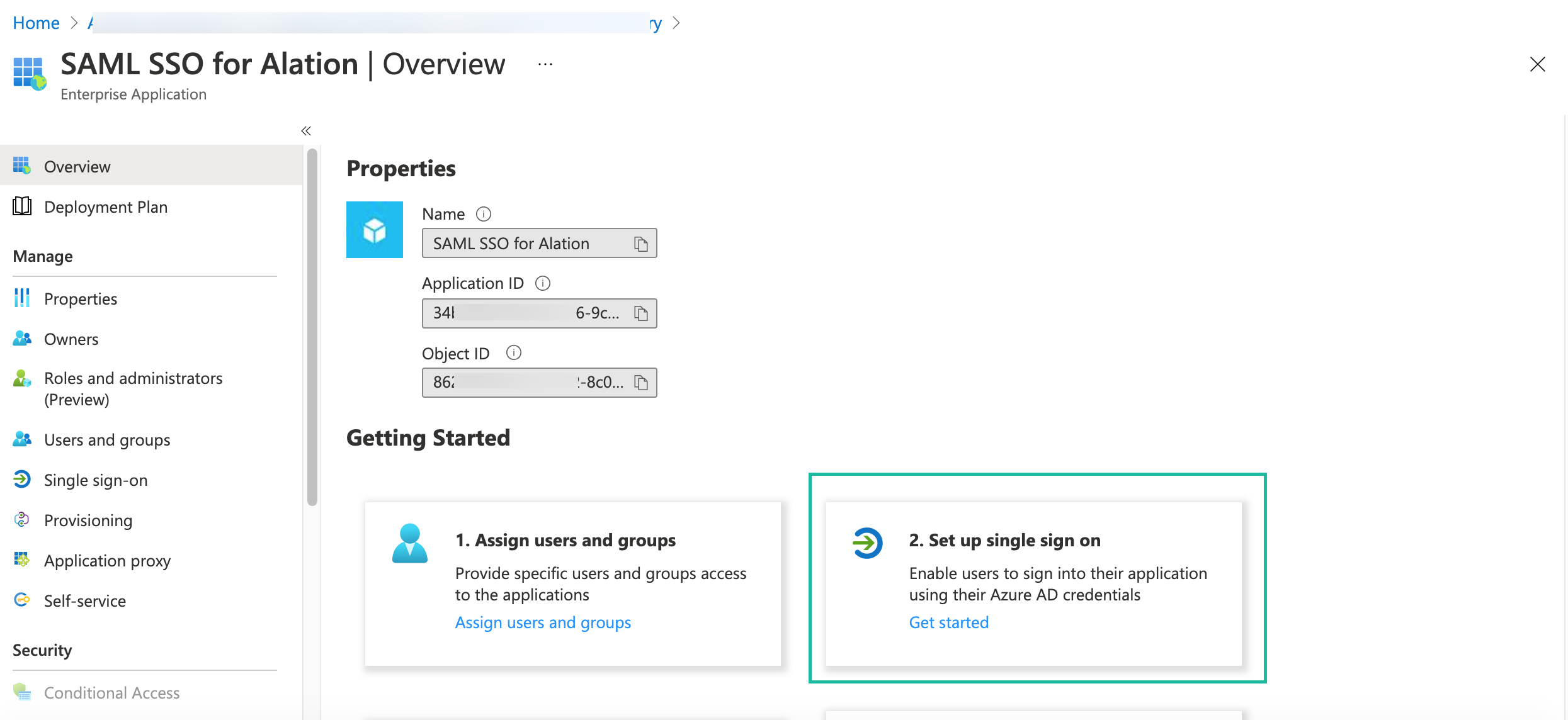Open the ellipsis more options menu
The height and width of the screenshot is (720, 1568).
[x=545, y=64]
